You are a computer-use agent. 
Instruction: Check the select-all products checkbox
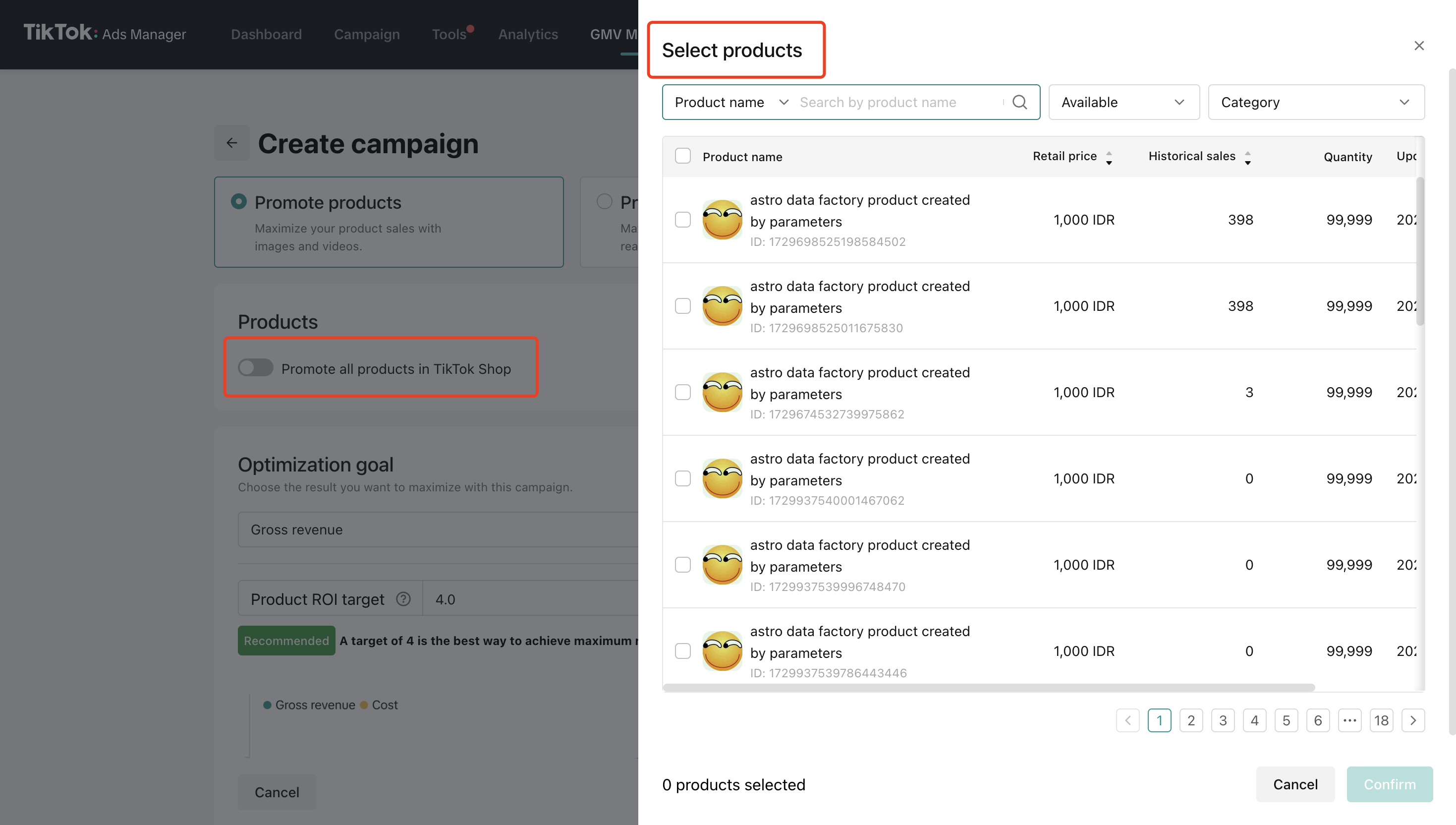click(x=683, y=156)
